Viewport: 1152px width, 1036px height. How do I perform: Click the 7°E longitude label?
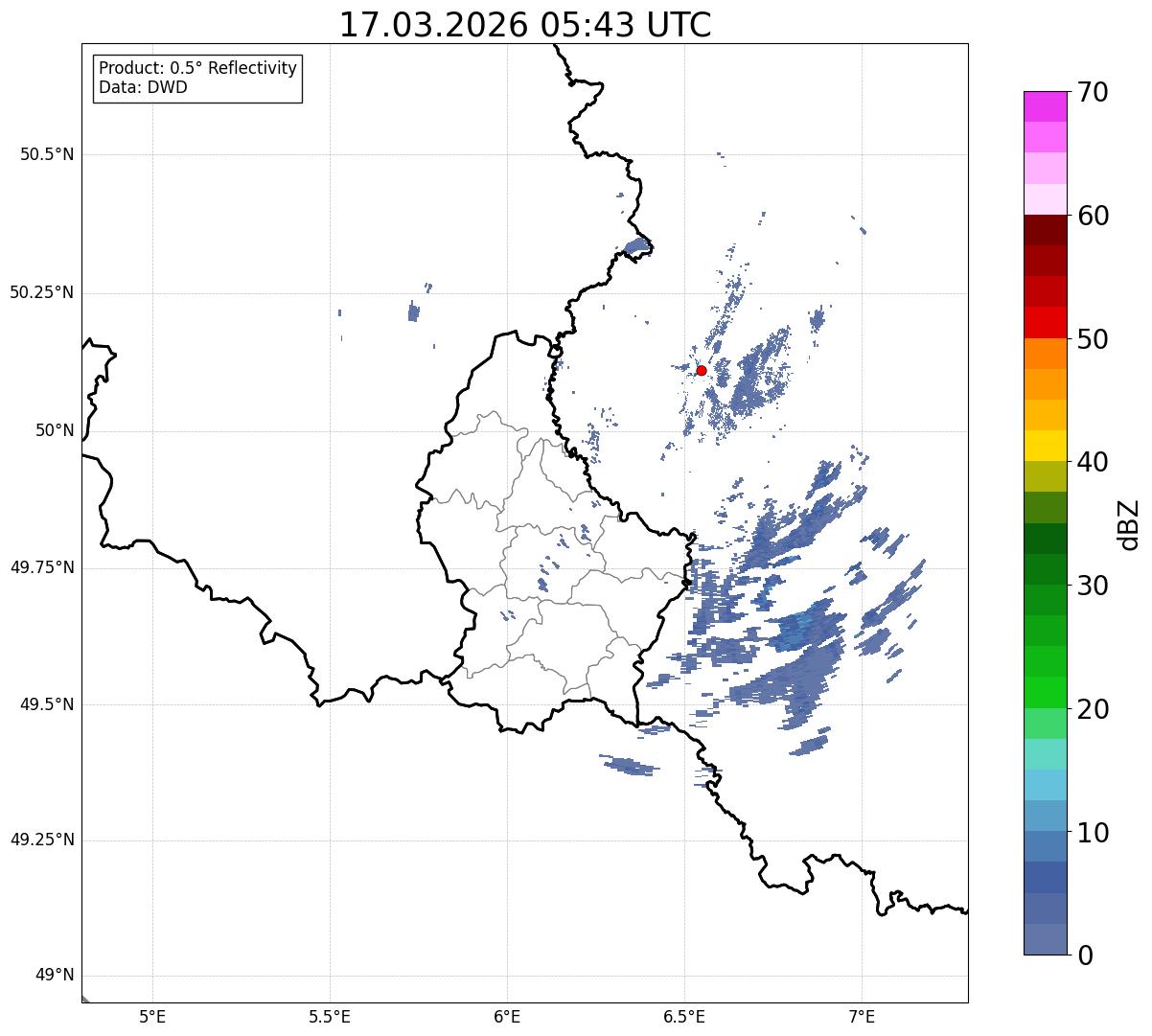[x=862, y=1016]
